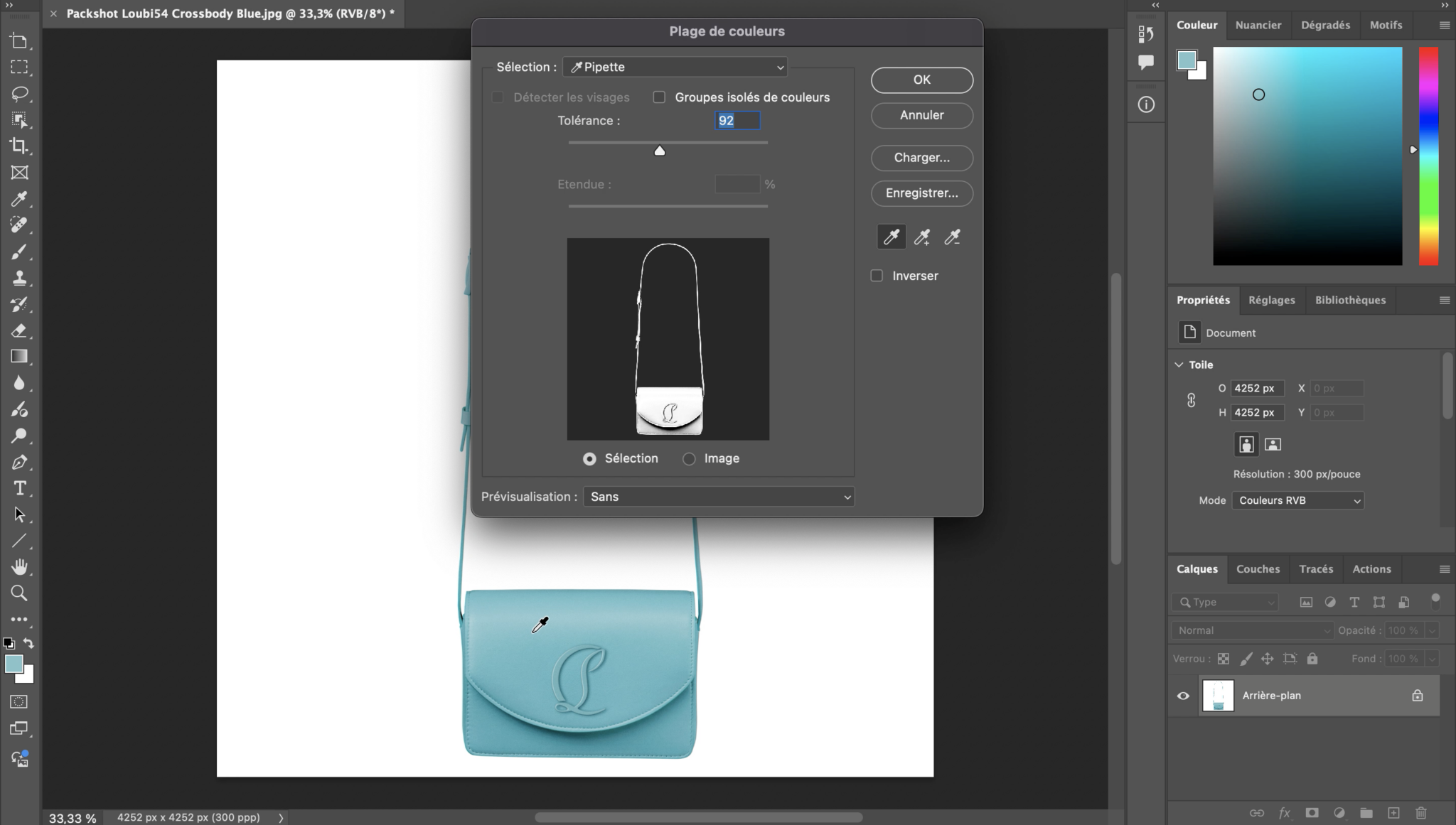Select the Crop tool in toolbar

pos(19,146)
